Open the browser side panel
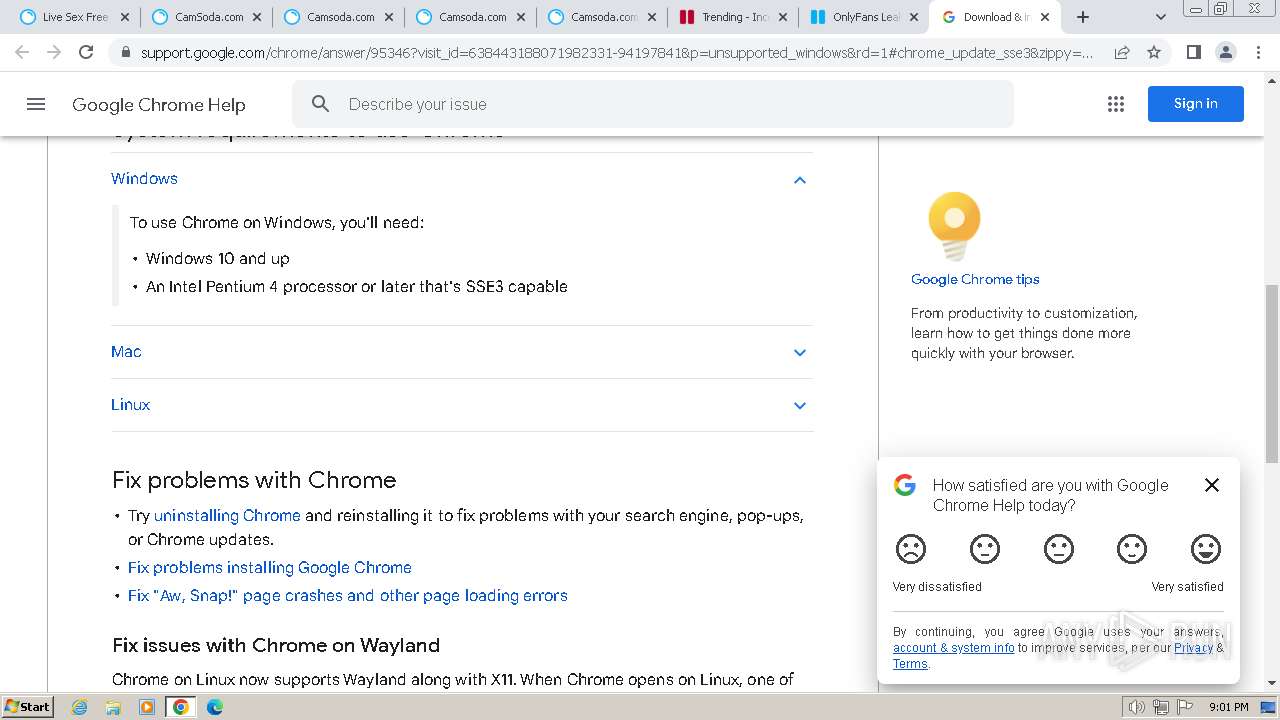The image size is (1280, 720). [x=1193, y=52]
